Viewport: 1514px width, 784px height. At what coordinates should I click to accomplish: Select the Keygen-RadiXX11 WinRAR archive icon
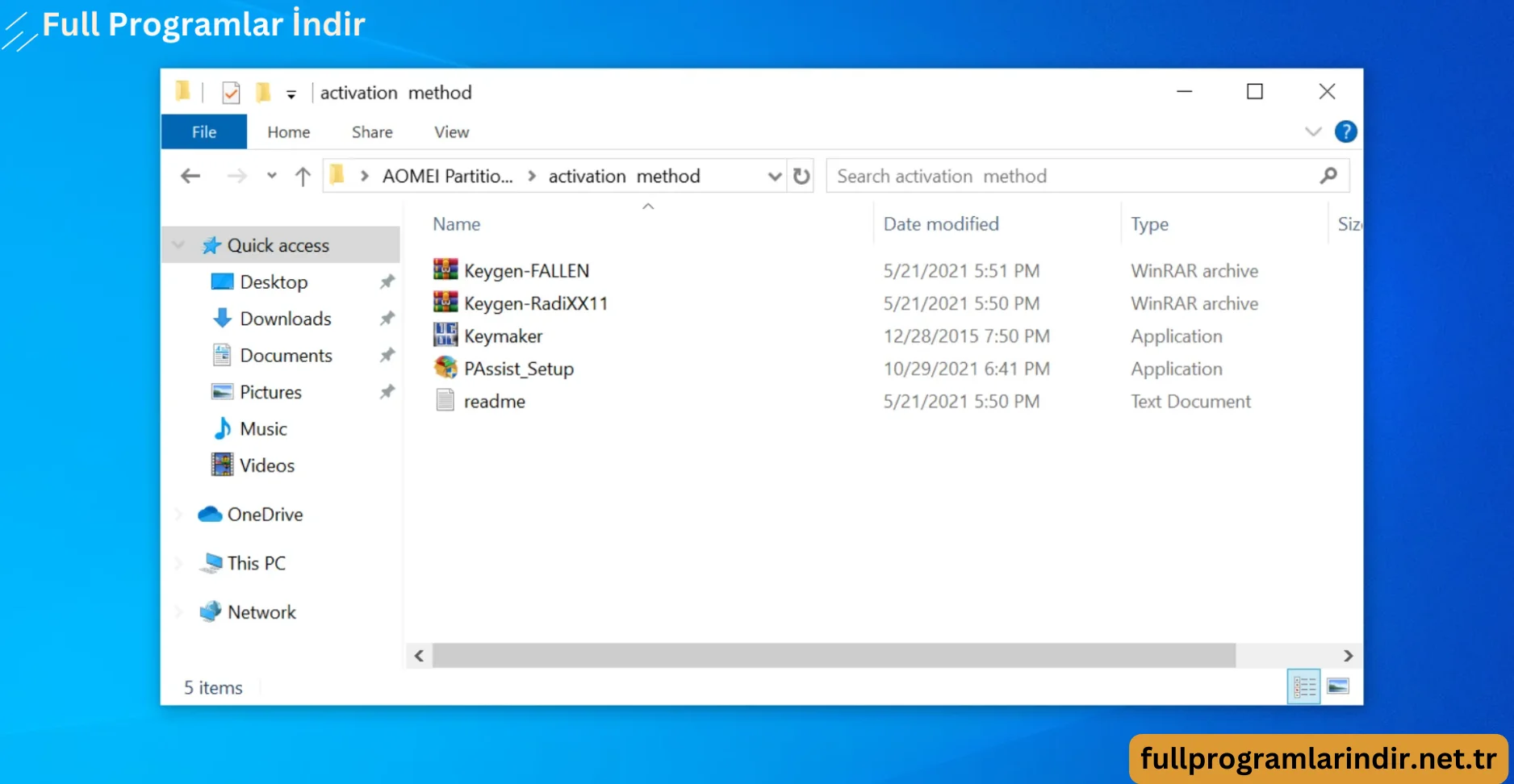click(x=445, y=302)
